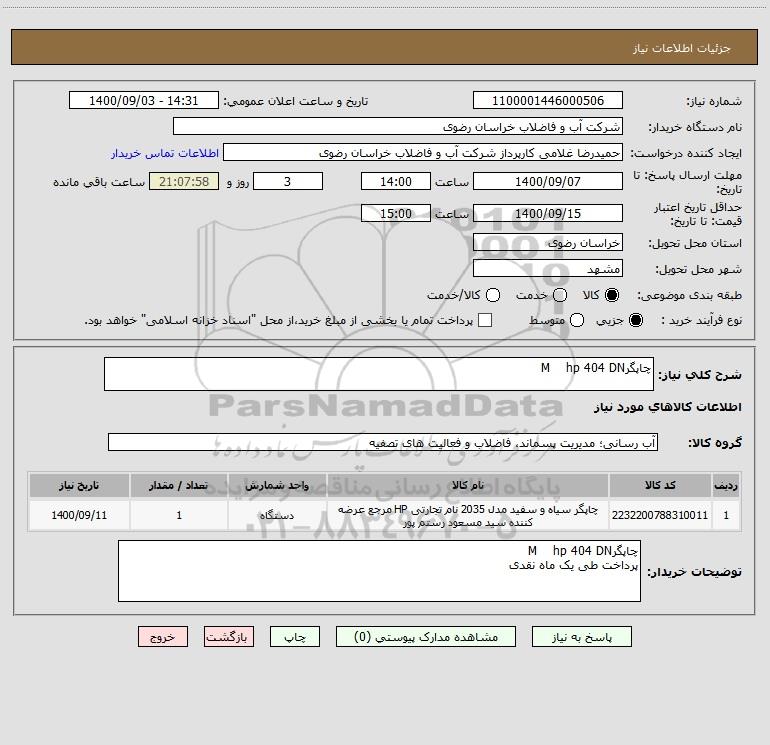Click the delivery city field مشهد

point(548,268)
